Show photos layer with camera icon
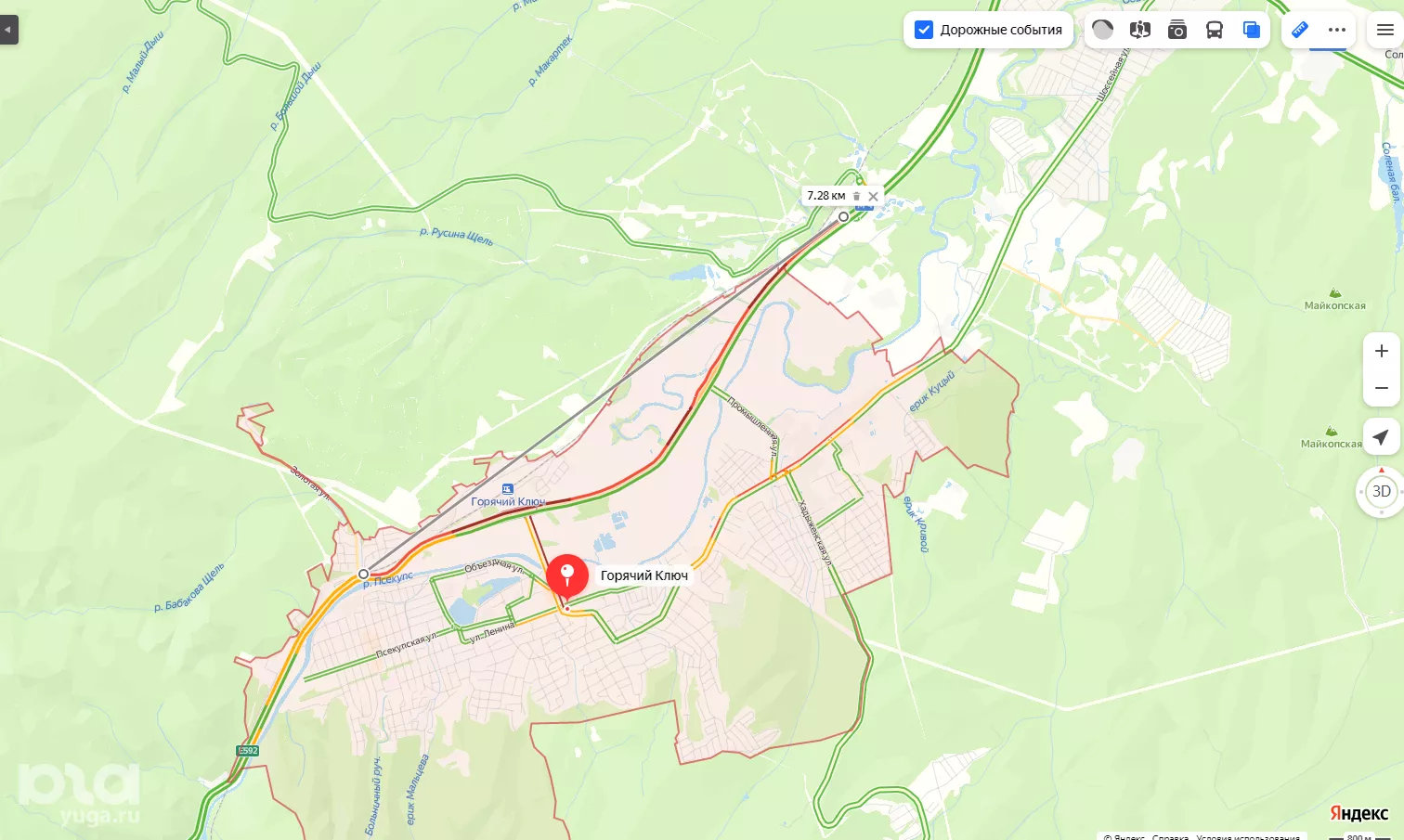The image size is (1404, 840). (1177, 30)
